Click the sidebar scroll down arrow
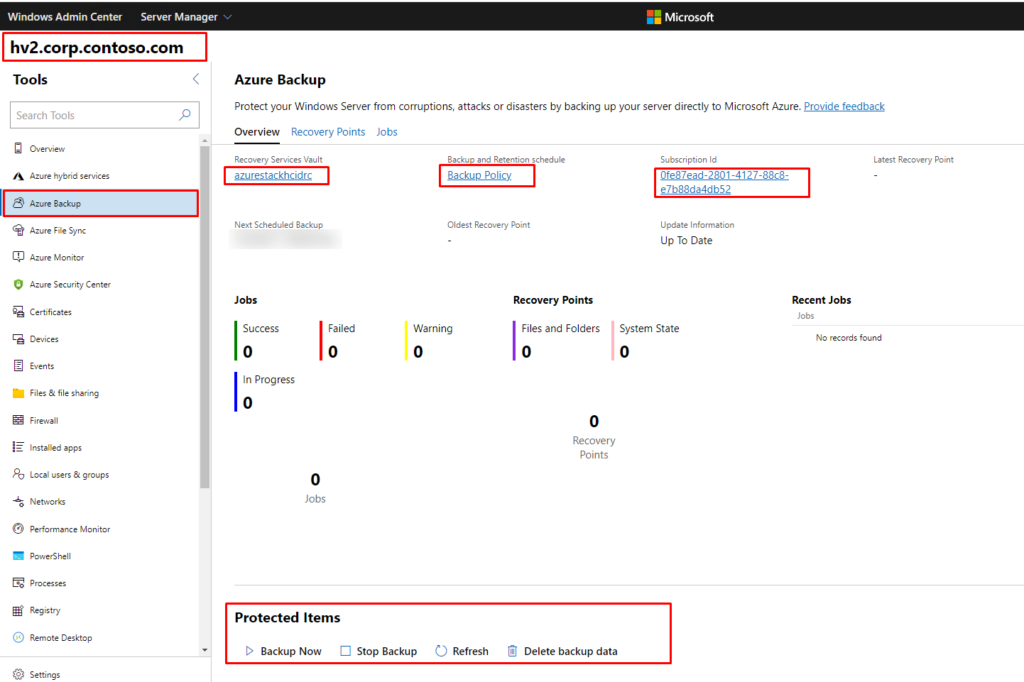This screenshot has height=682, width=1024. [205, 650]
